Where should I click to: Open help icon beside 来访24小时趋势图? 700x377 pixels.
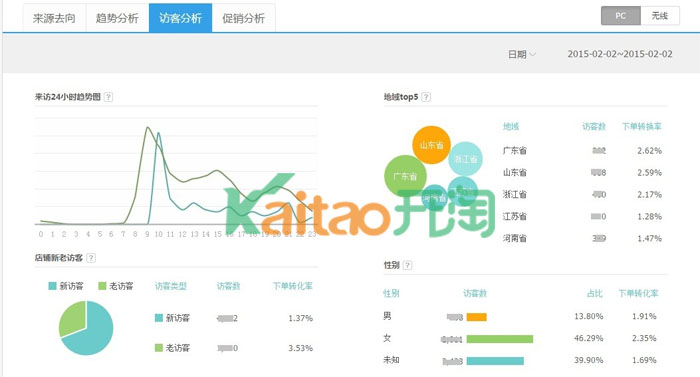coord(108,97)
